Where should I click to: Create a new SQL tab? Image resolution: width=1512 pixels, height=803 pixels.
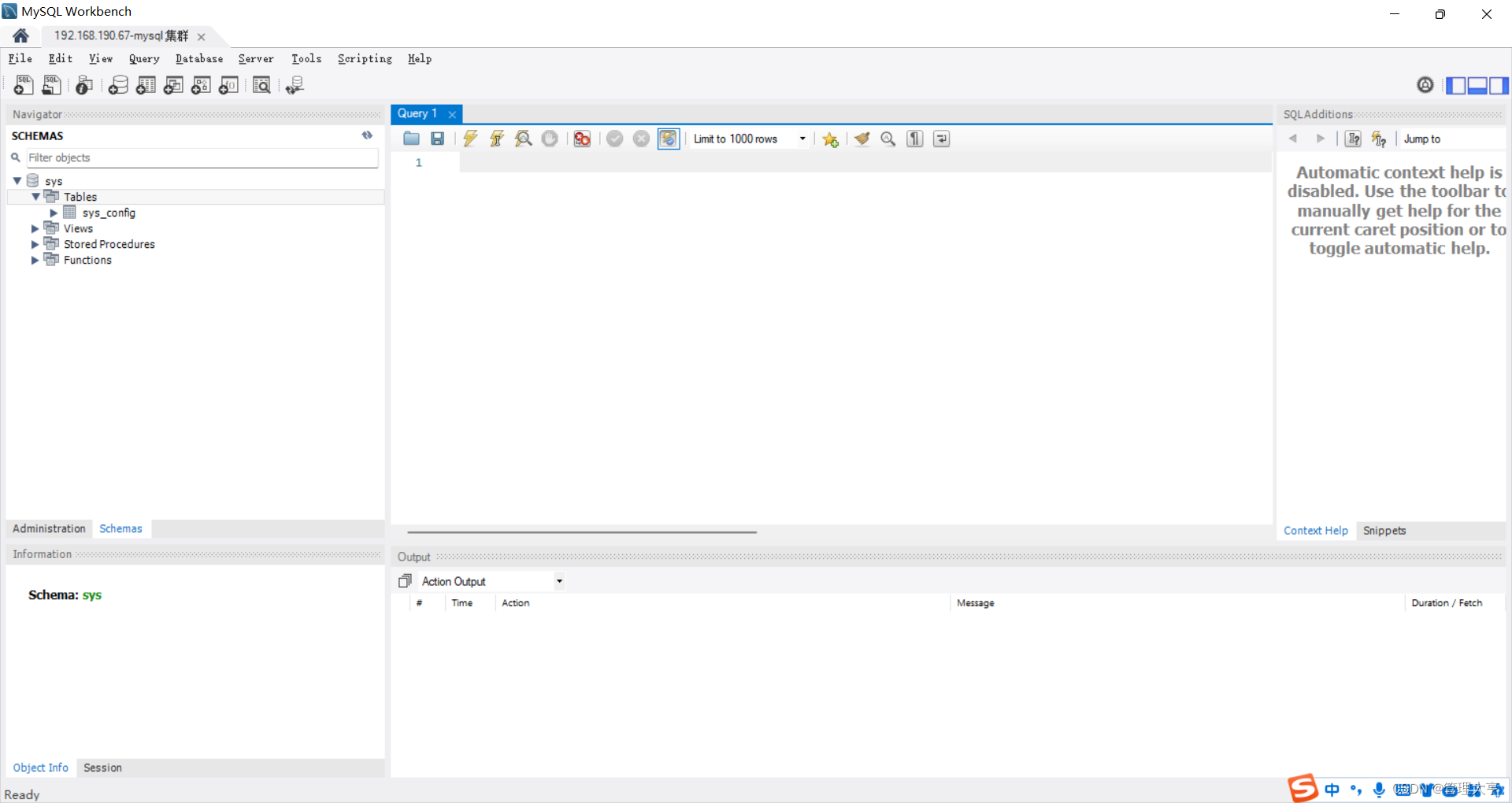point(23,85)
